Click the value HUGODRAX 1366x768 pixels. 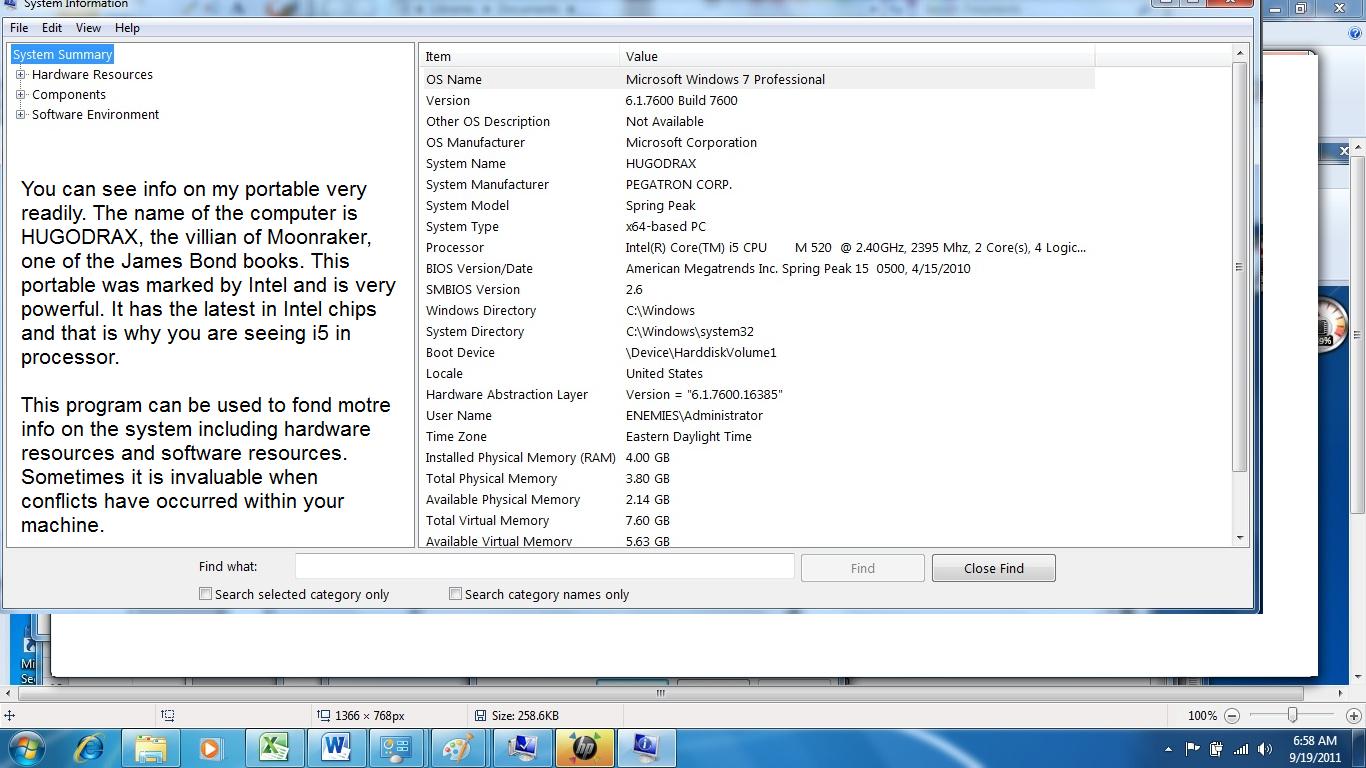(661, 163)
